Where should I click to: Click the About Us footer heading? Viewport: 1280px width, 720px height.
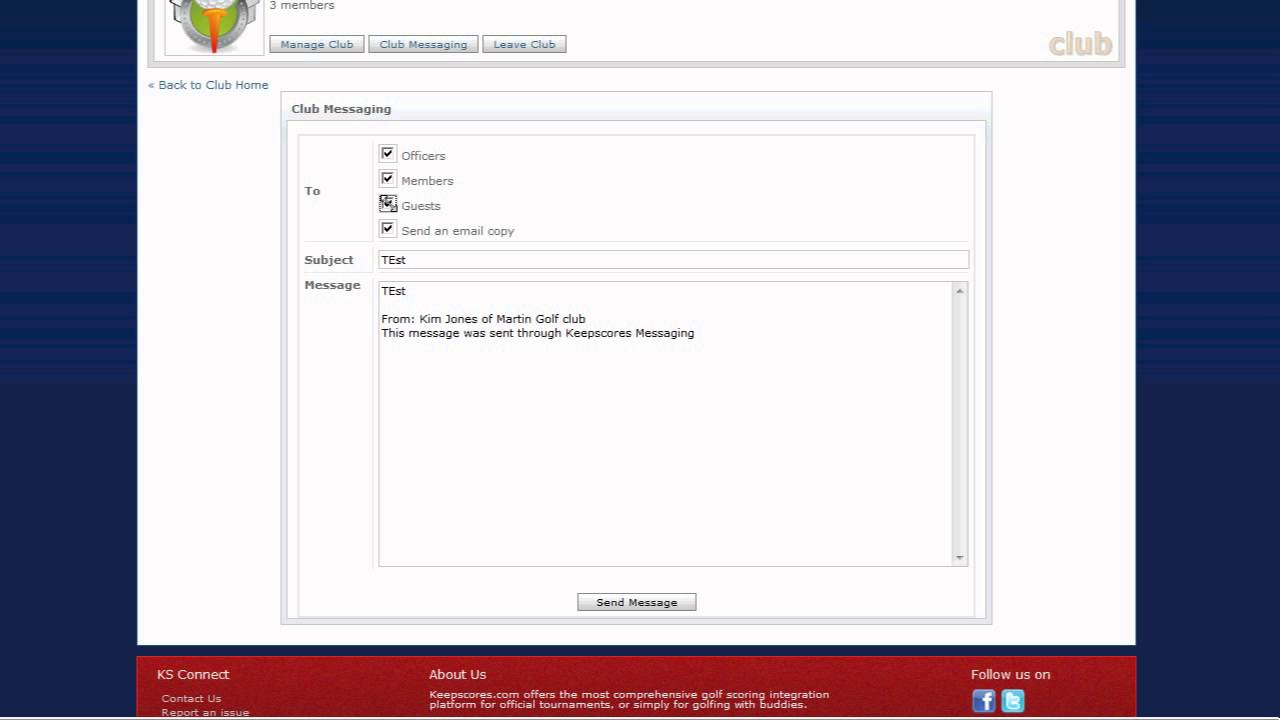point(457,674)
